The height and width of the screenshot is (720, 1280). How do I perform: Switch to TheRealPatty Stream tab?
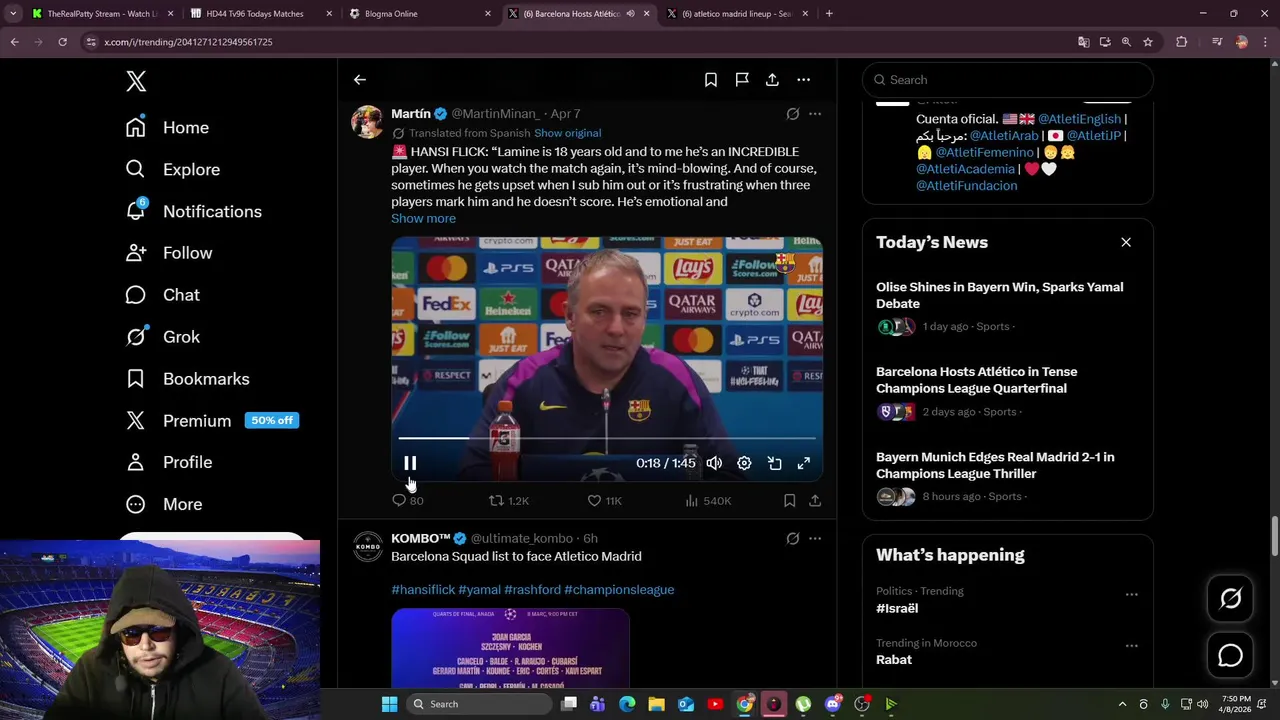[x=102, y=14]
